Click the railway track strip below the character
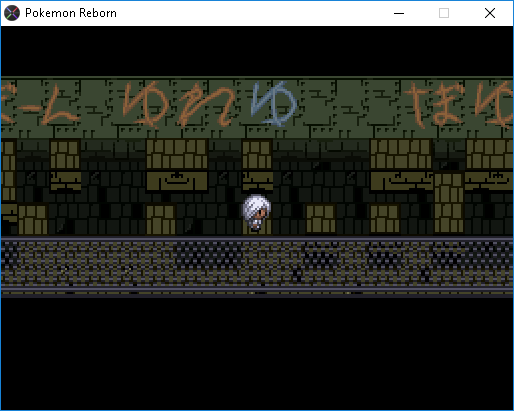 click(x=257, y=267)
